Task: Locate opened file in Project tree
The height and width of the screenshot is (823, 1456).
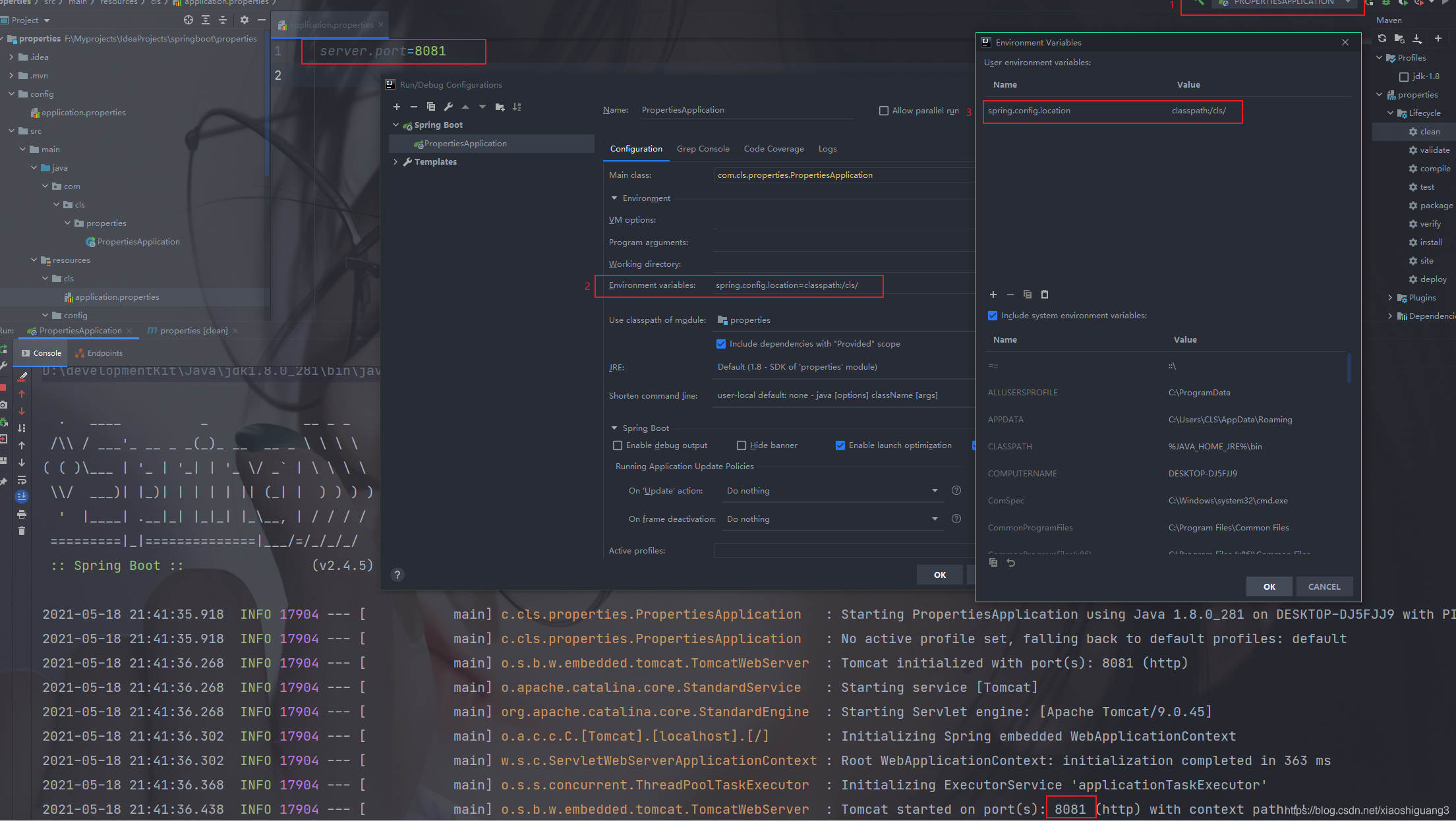Action: pos(189,20)
